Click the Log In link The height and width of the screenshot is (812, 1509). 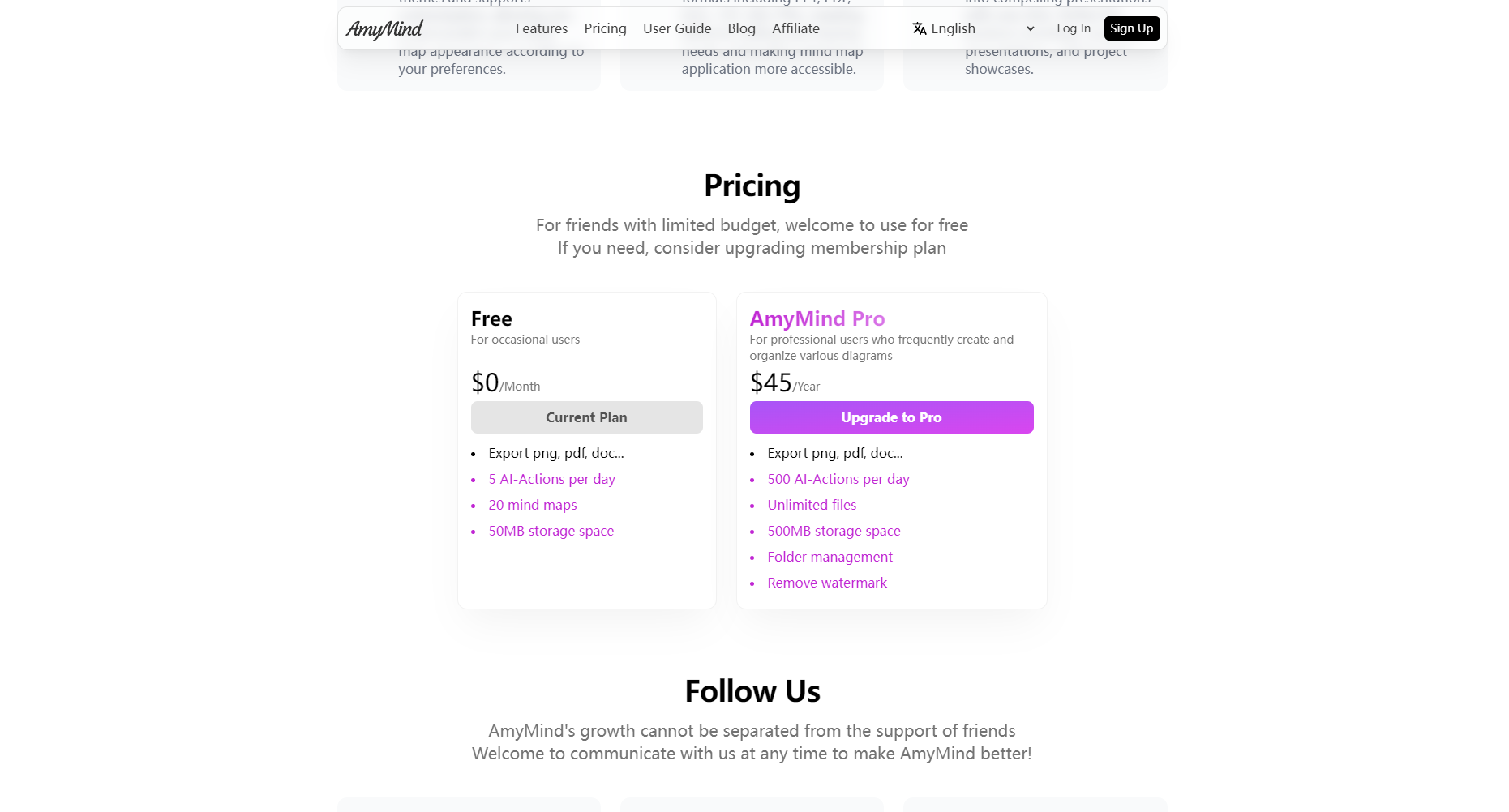click(x=1073, y=28)
